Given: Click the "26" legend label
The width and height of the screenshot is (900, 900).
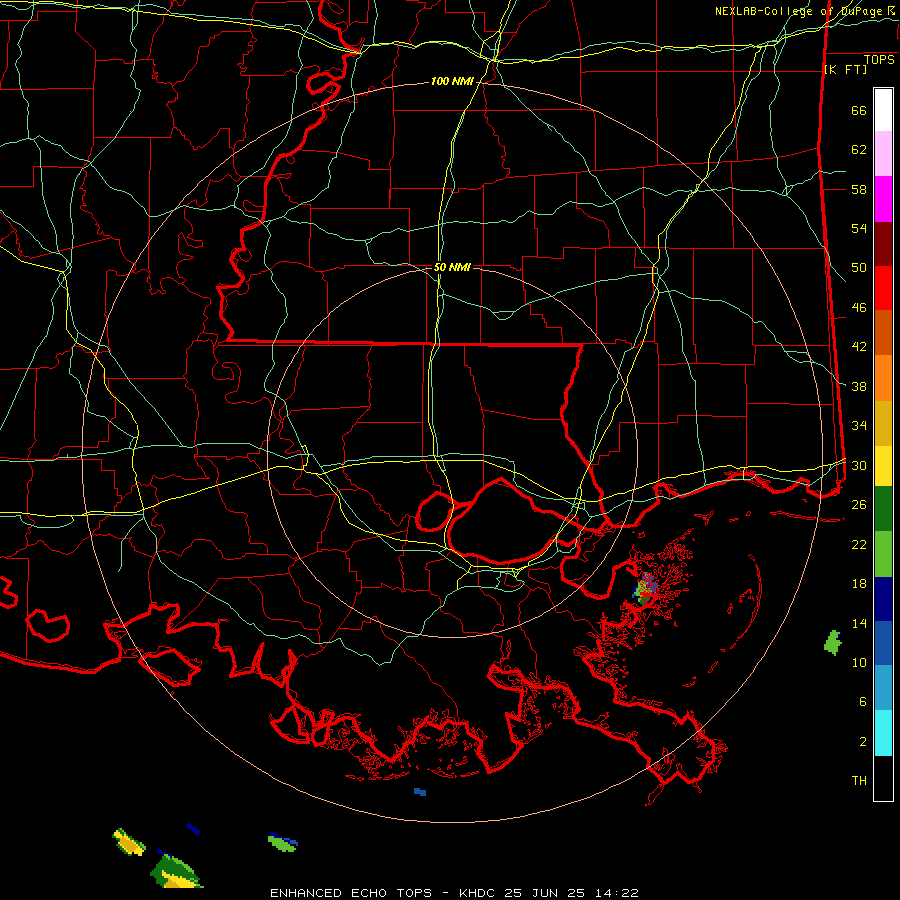Looking at the screenshot, I should tap(859, 505).
